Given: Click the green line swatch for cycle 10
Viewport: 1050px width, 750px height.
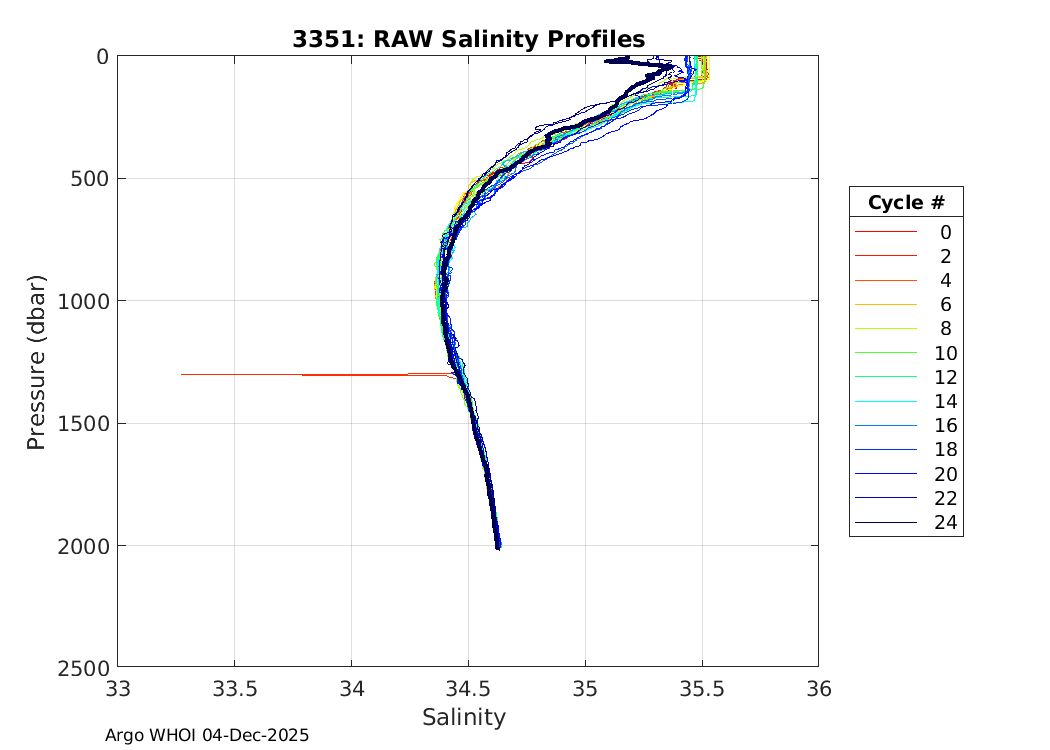Looking at the screenshot, I should coord(885,353).
